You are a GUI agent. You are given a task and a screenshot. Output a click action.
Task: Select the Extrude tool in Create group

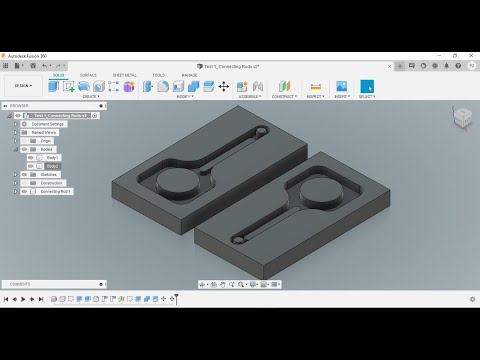pos(53,86)
